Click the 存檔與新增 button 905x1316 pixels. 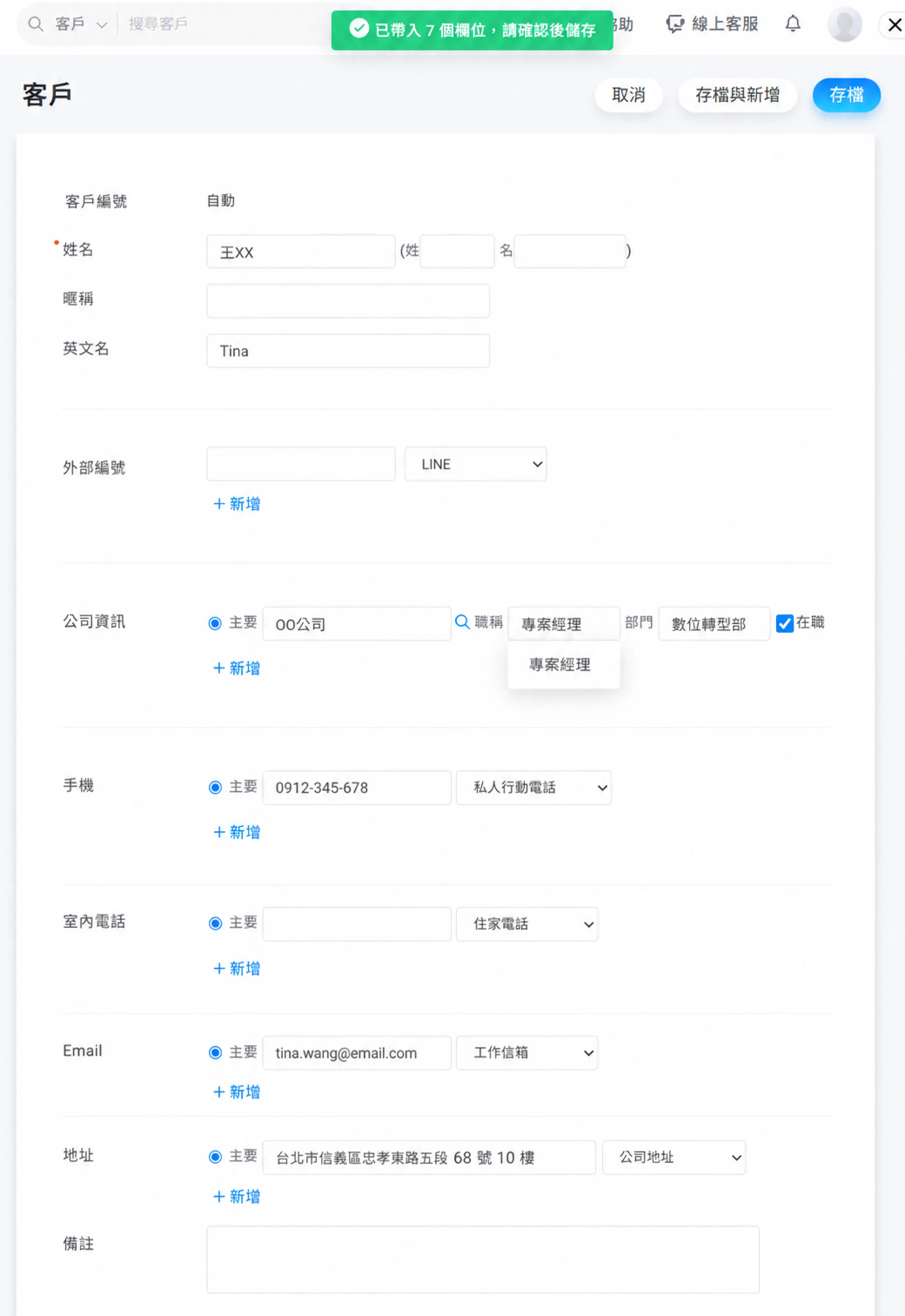click(737, 95)
